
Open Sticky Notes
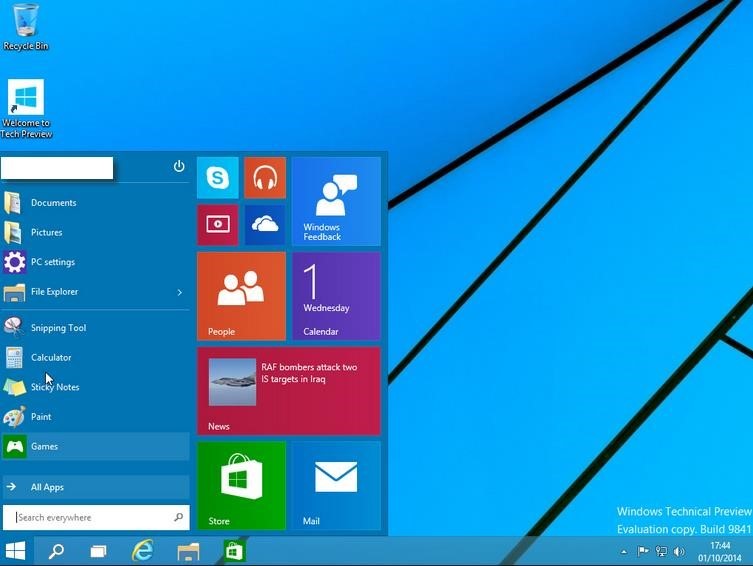[96, 387]
